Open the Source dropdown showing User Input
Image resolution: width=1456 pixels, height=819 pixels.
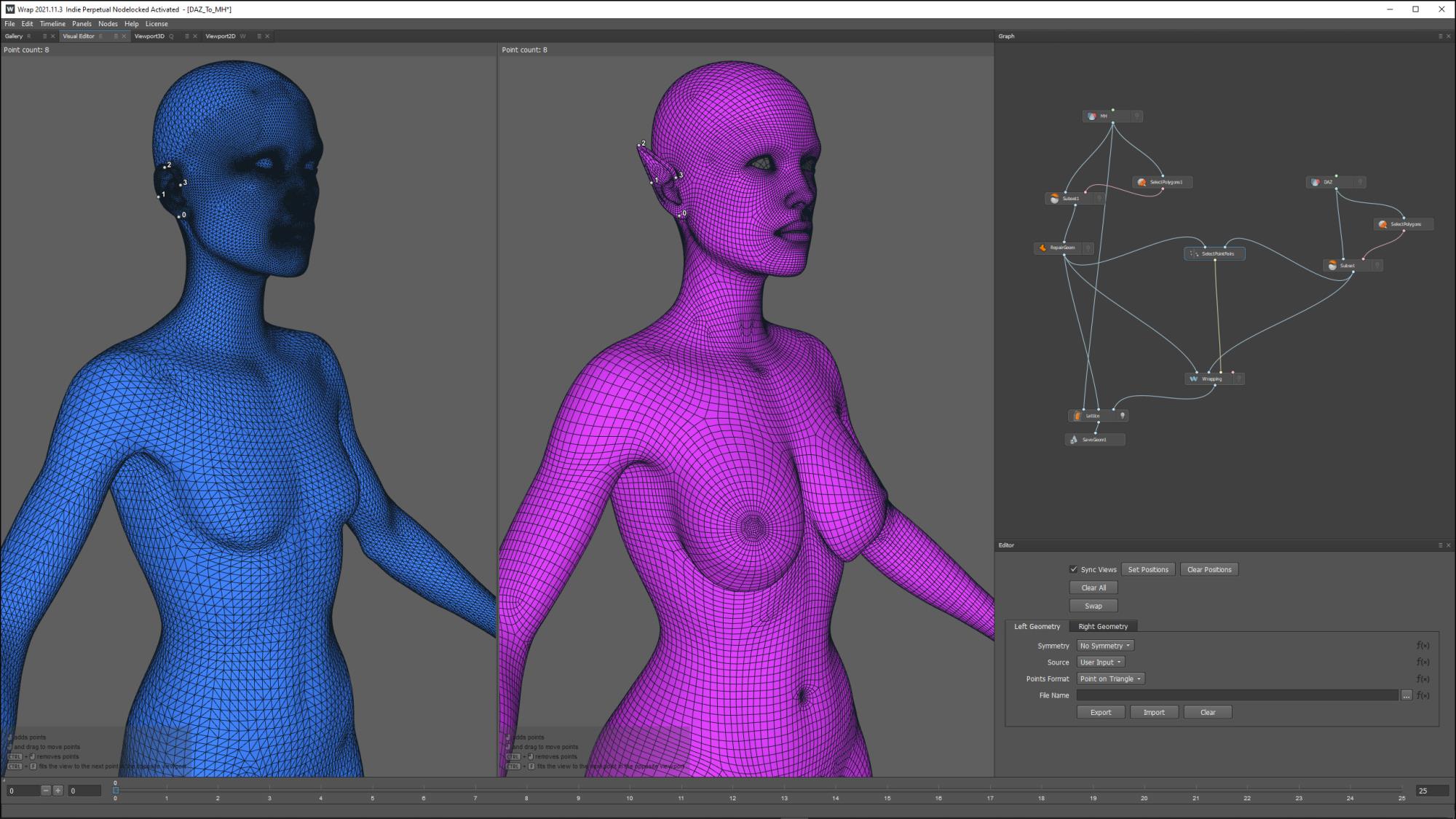tap(1101, 662)
